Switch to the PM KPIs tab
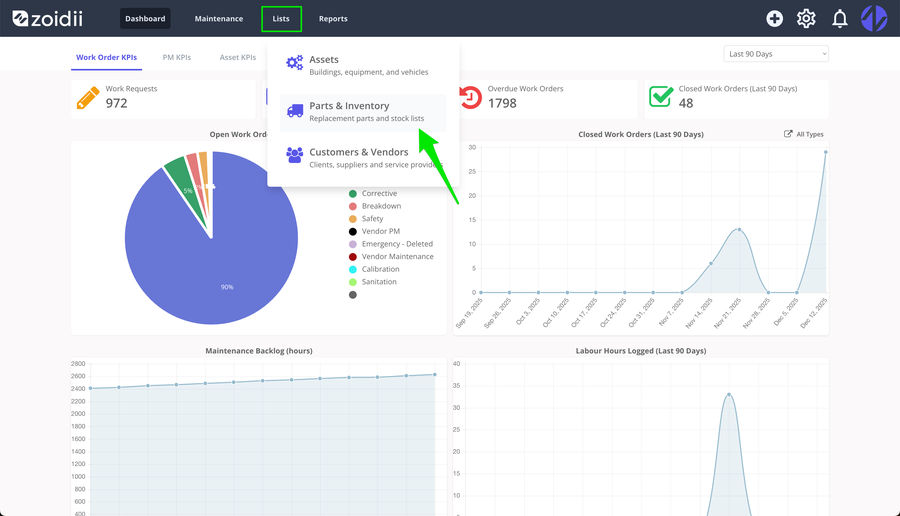Viewport: 900px width, 516px height. click(x=177, y=57)
